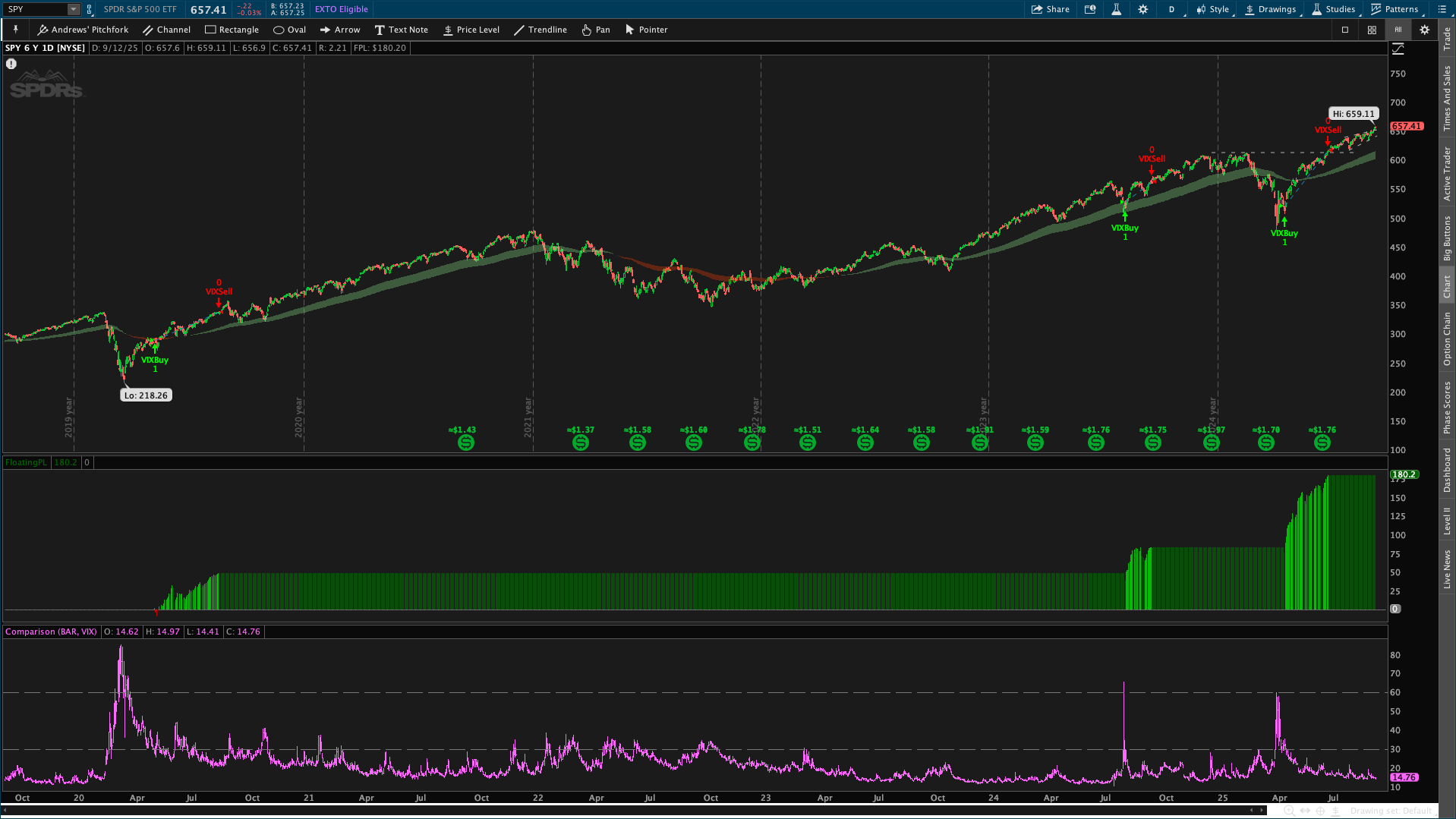Click the price level icon in status bar

click(1335, 811)
